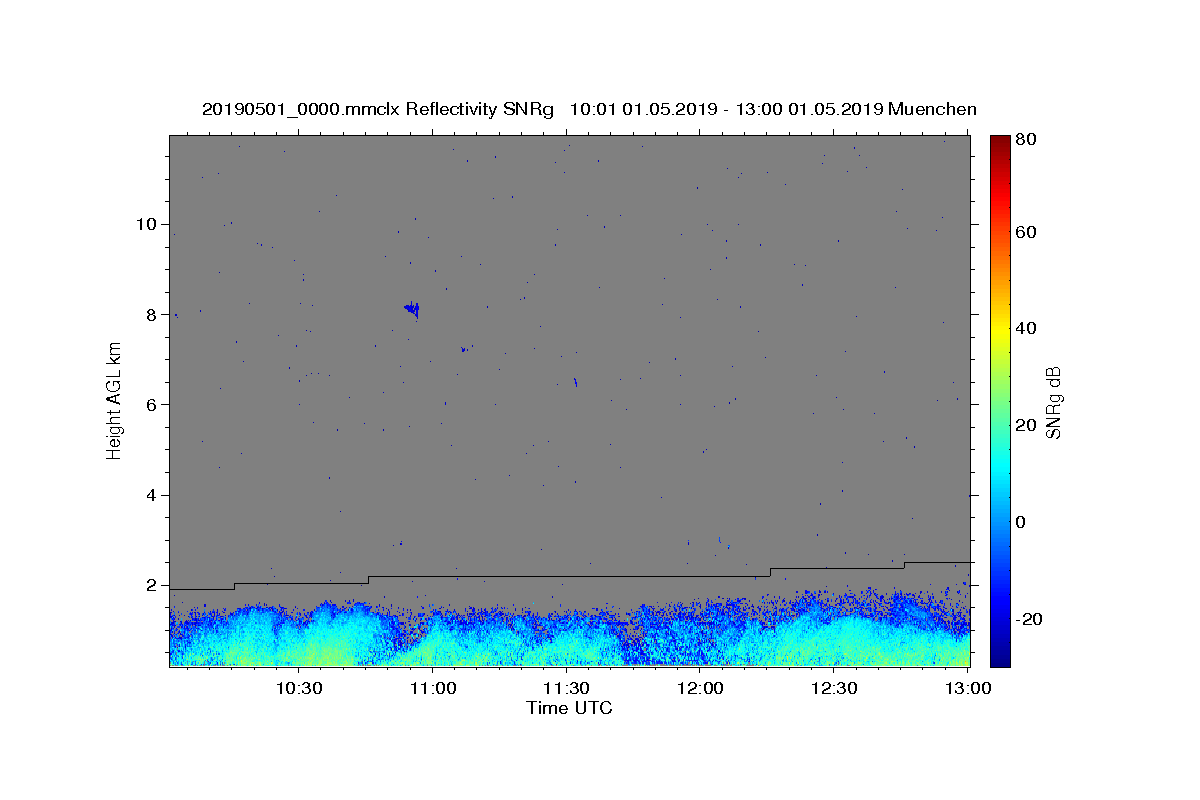Click the '-20' colorbar tick value
This screenshot has height=800, width=1200.
click(x=1030, y=619)
